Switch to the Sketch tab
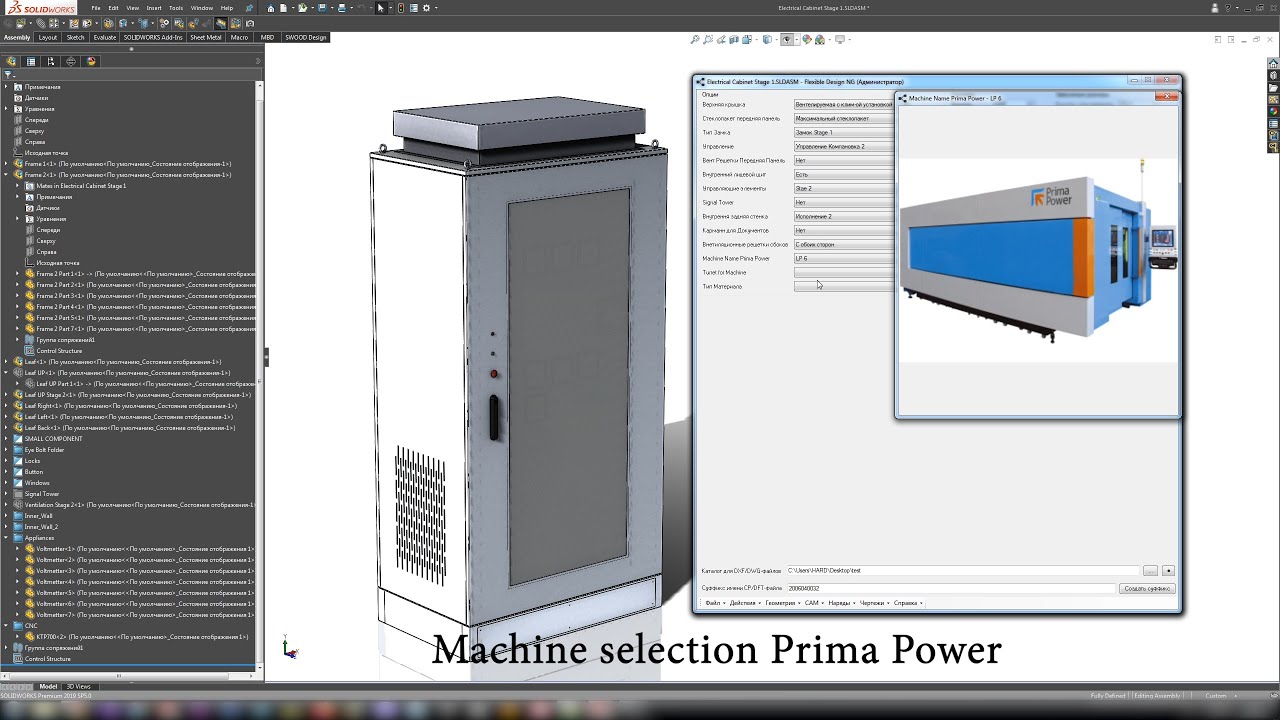 (x=75, y=38)
